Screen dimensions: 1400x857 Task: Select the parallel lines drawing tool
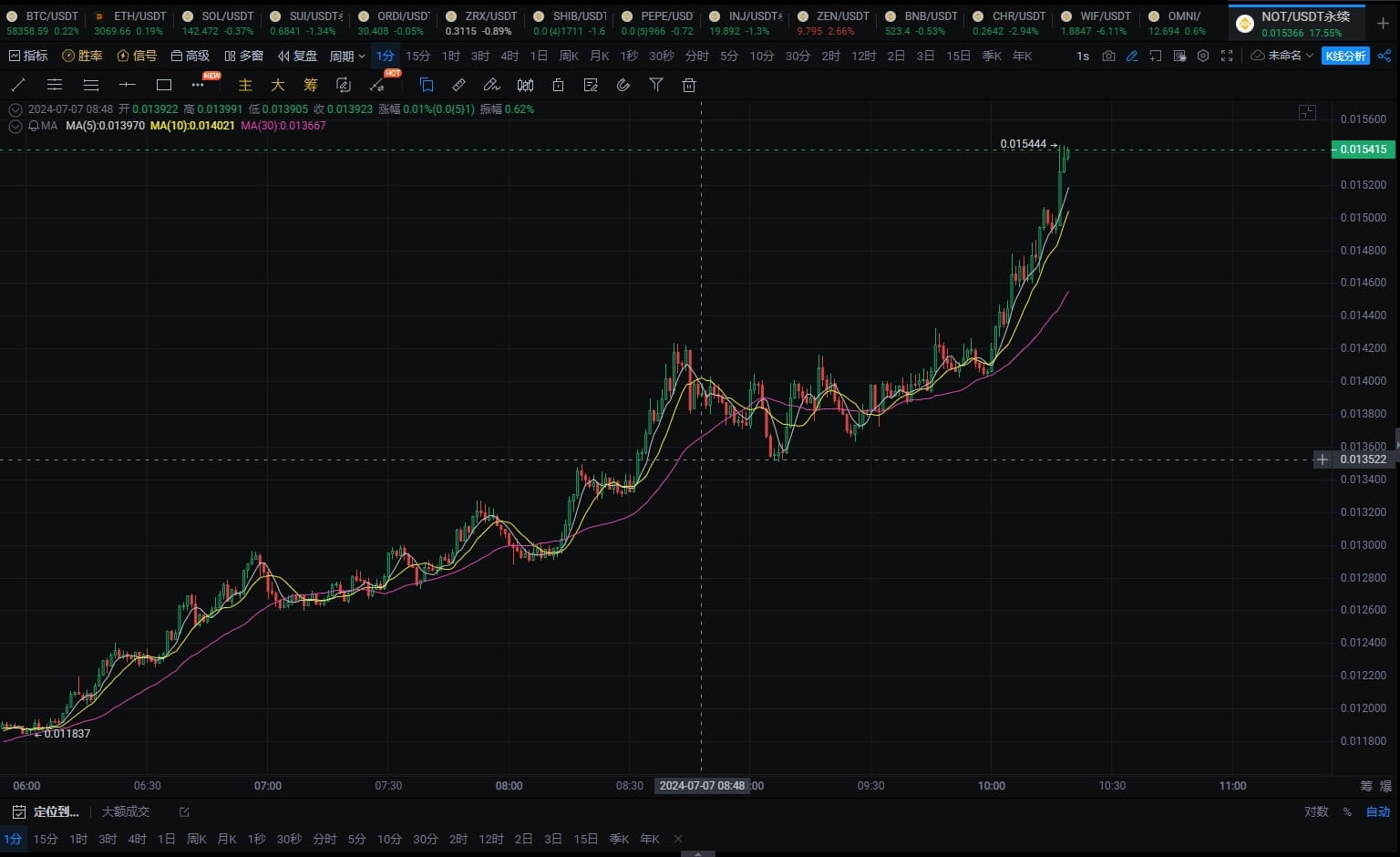55,85
